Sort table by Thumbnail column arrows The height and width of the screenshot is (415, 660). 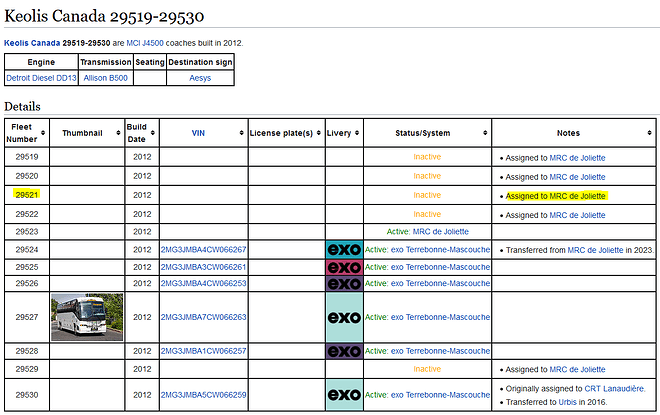[118, 133]
